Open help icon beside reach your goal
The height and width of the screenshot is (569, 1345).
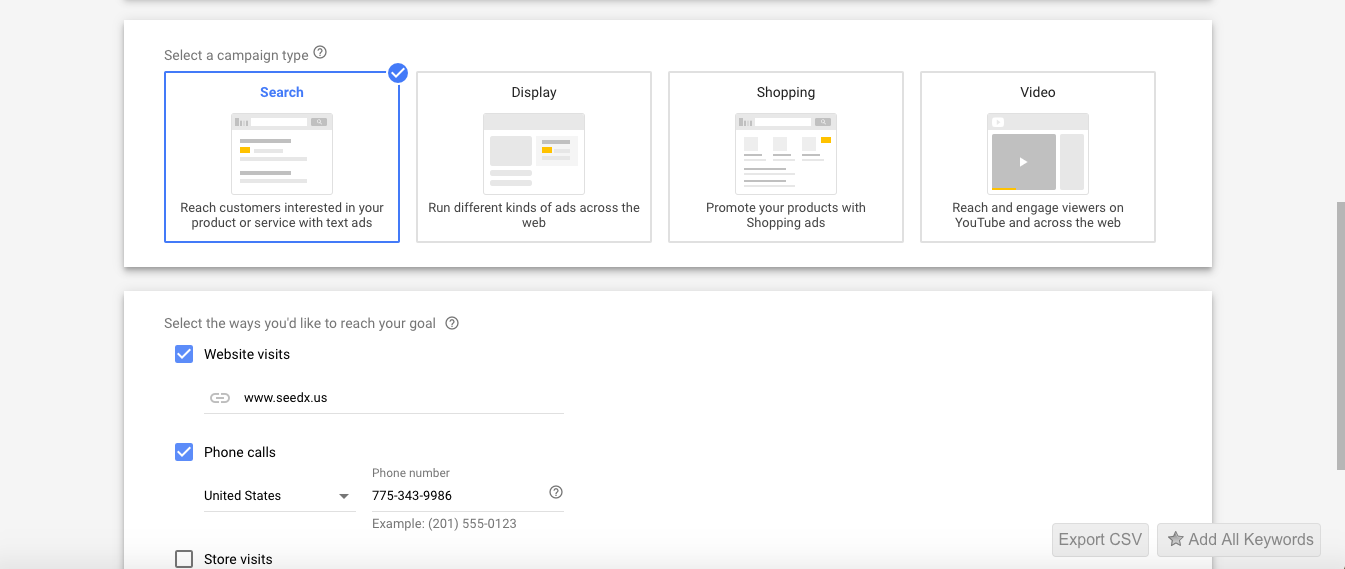452,323
